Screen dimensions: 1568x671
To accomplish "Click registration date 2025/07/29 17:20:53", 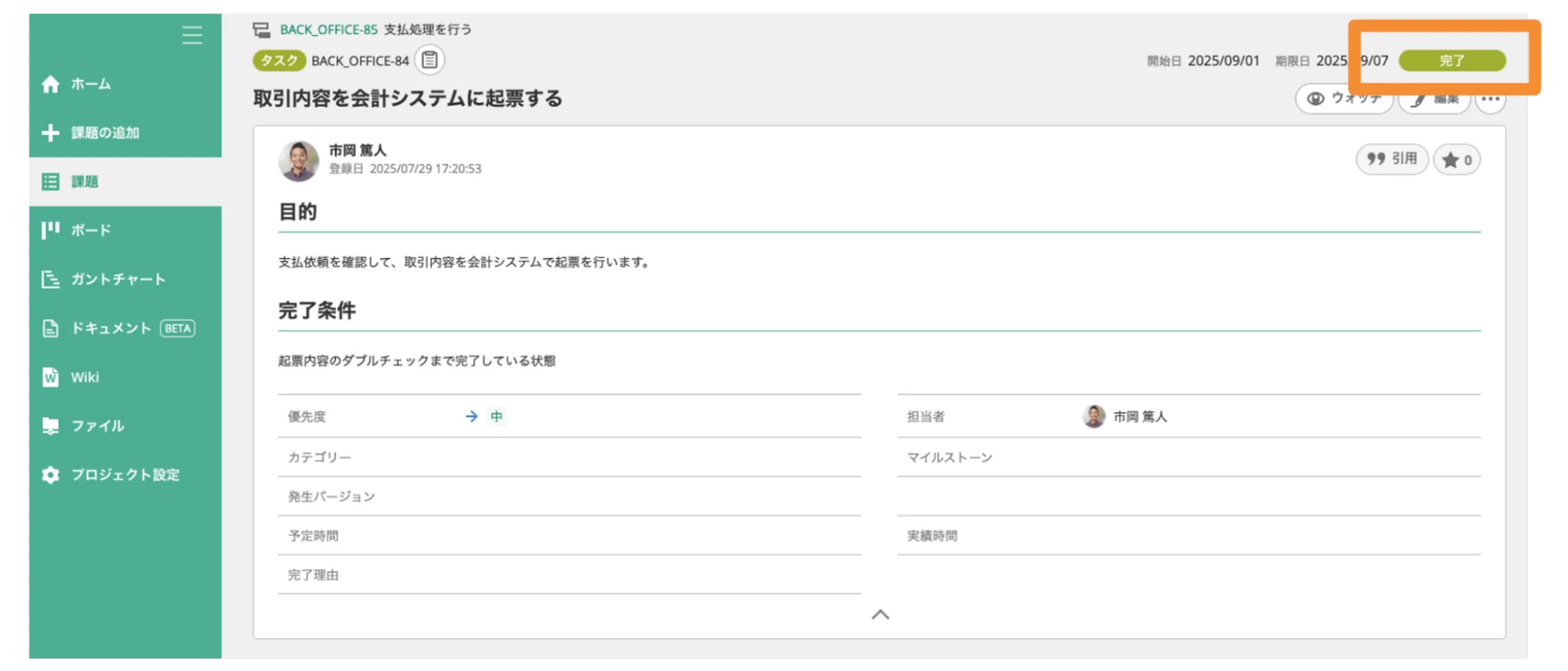I will pos(425,169).
